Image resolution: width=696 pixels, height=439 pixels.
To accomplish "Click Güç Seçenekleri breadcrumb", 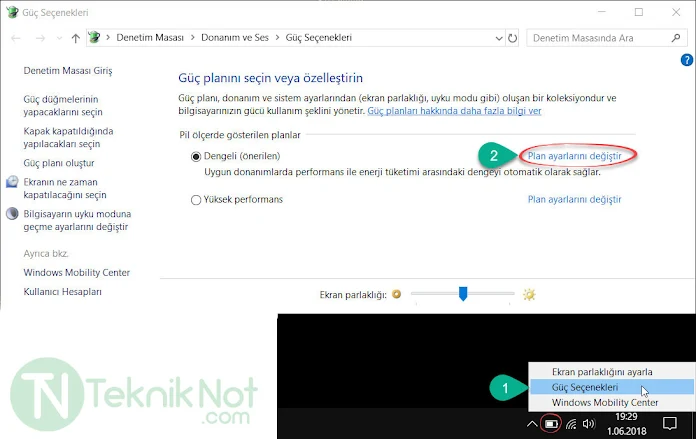I will point(318,38).
